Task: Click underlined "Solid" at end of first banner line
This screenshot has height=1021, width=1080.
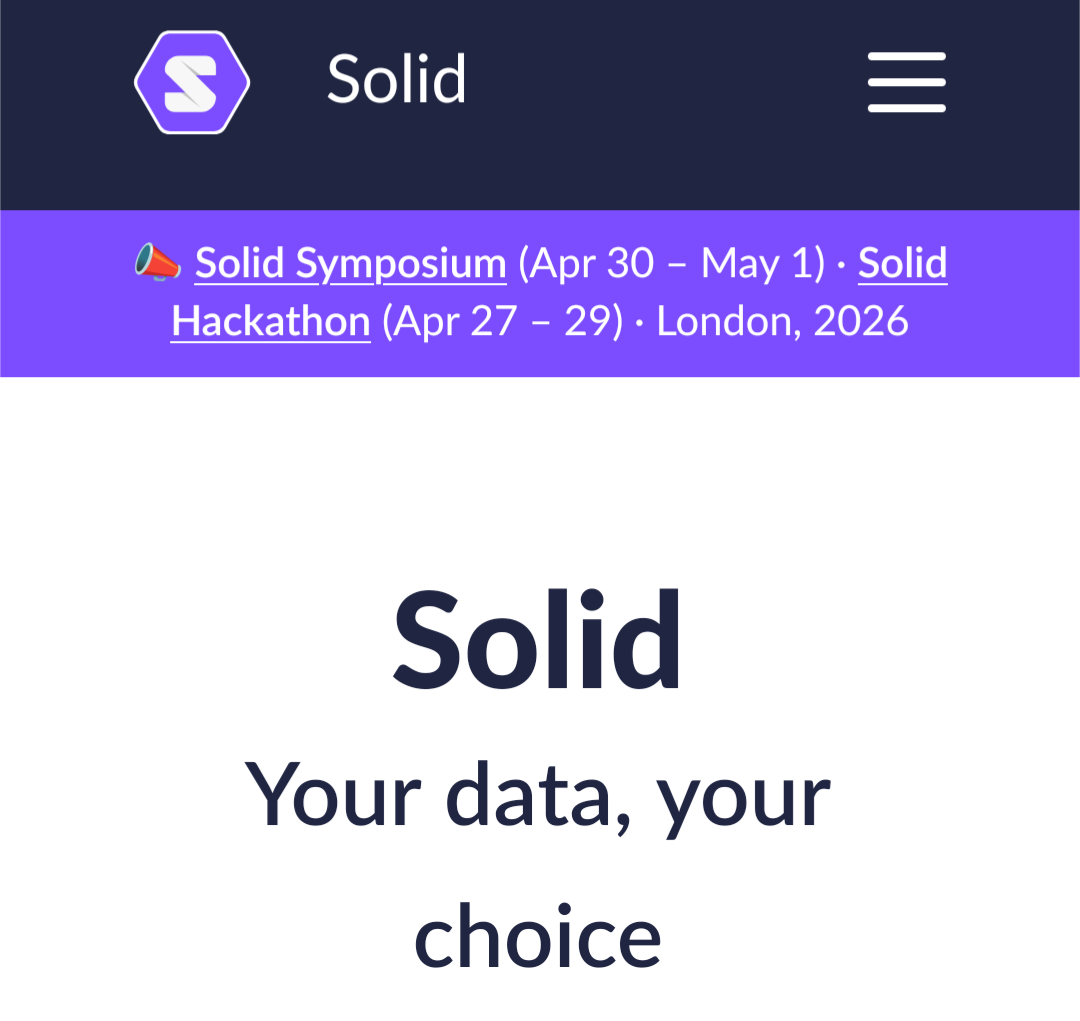Action: (902, 264)
